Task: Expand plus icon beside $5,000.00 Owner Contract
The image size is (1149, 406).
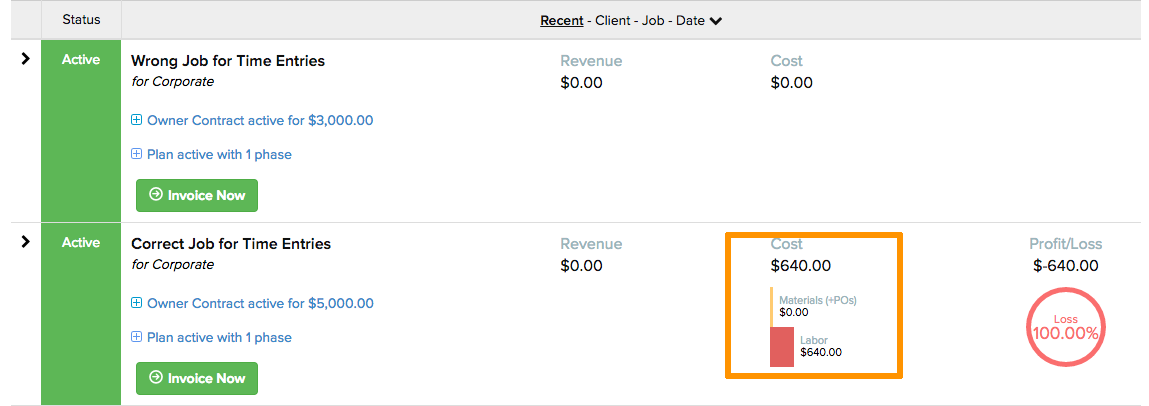Action: pos(136,303)
